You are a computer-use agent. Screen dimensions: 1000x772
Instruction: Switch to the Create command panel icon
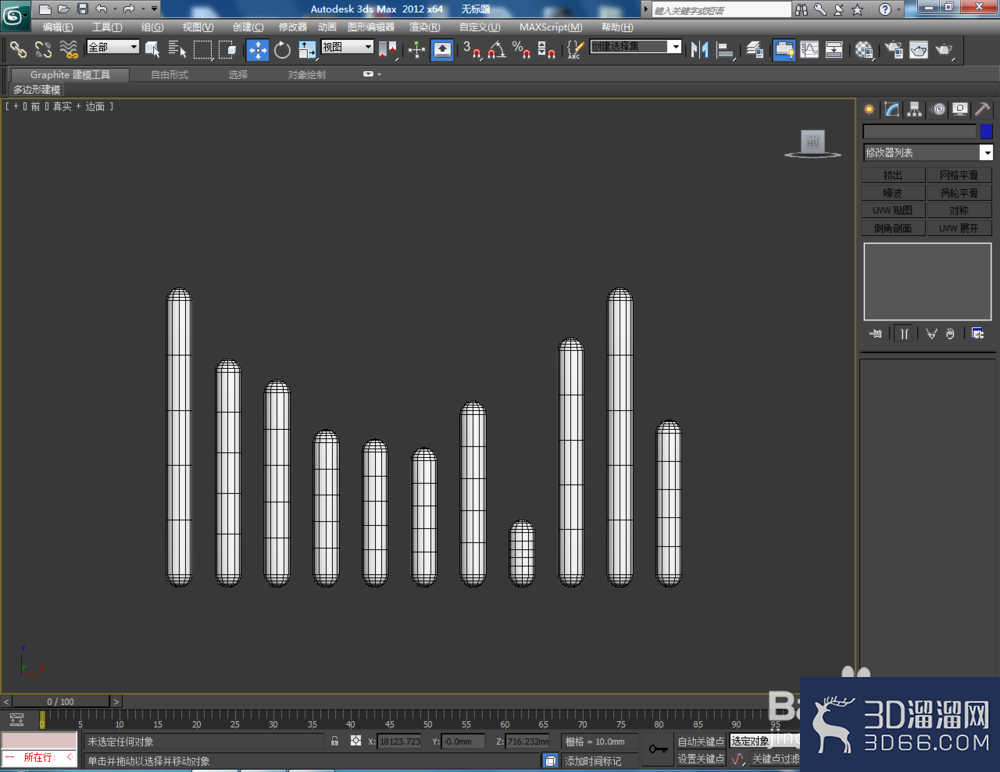click(869, 110)
